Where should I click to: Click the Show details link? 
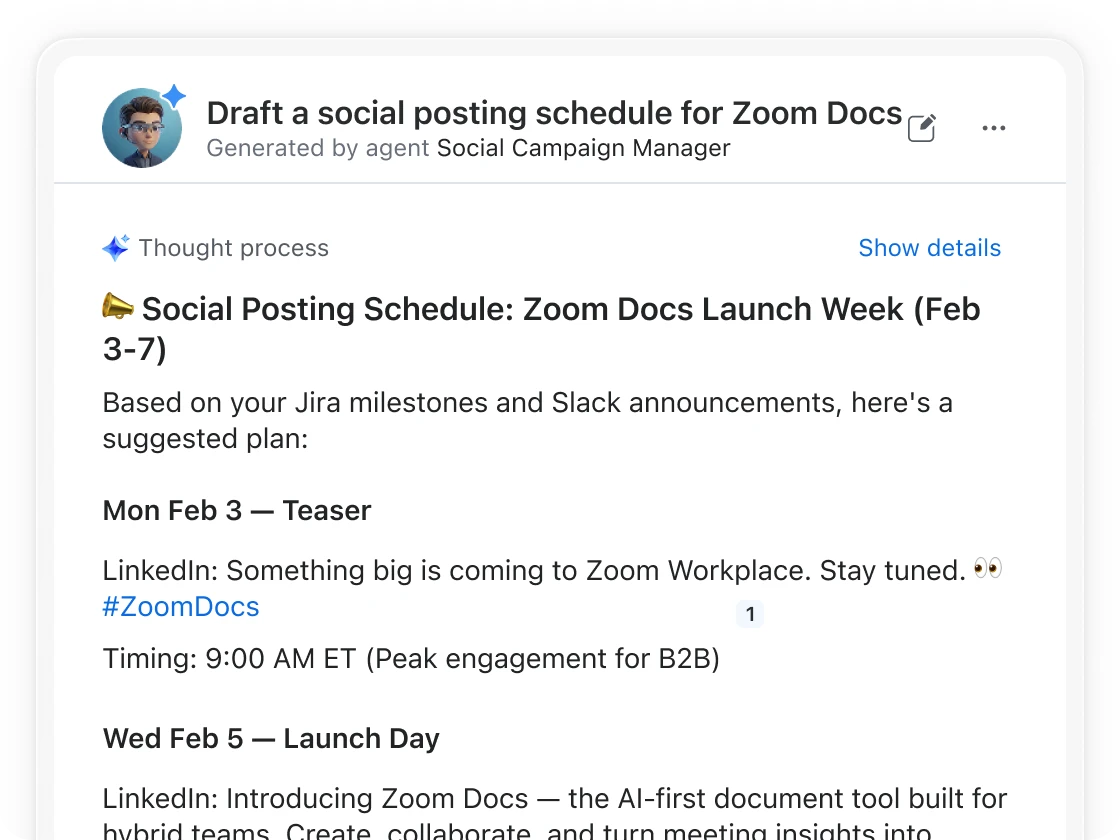(x=929, y=248)
